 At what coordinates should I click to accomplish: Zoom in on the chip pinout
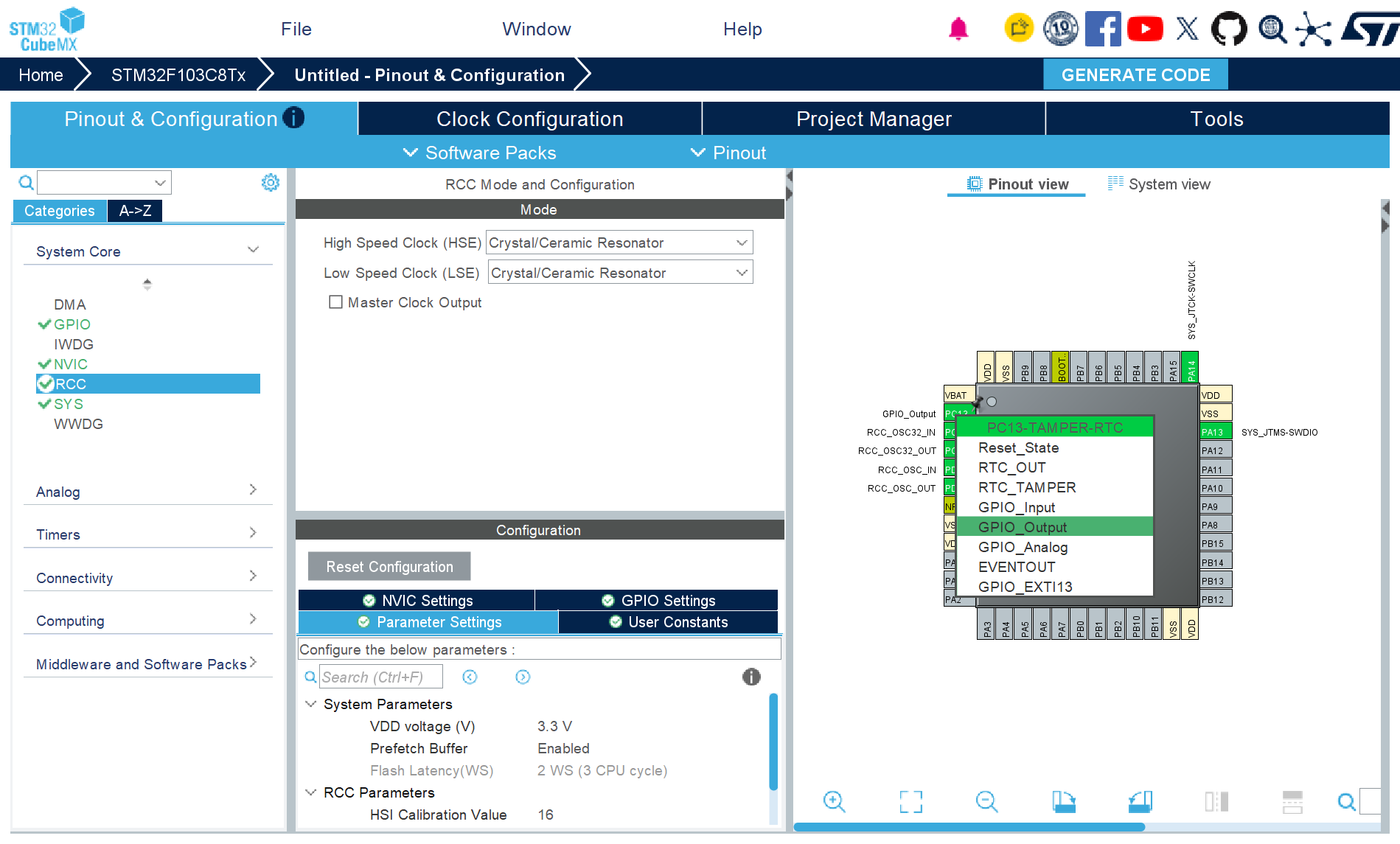(x=834, y=801)
